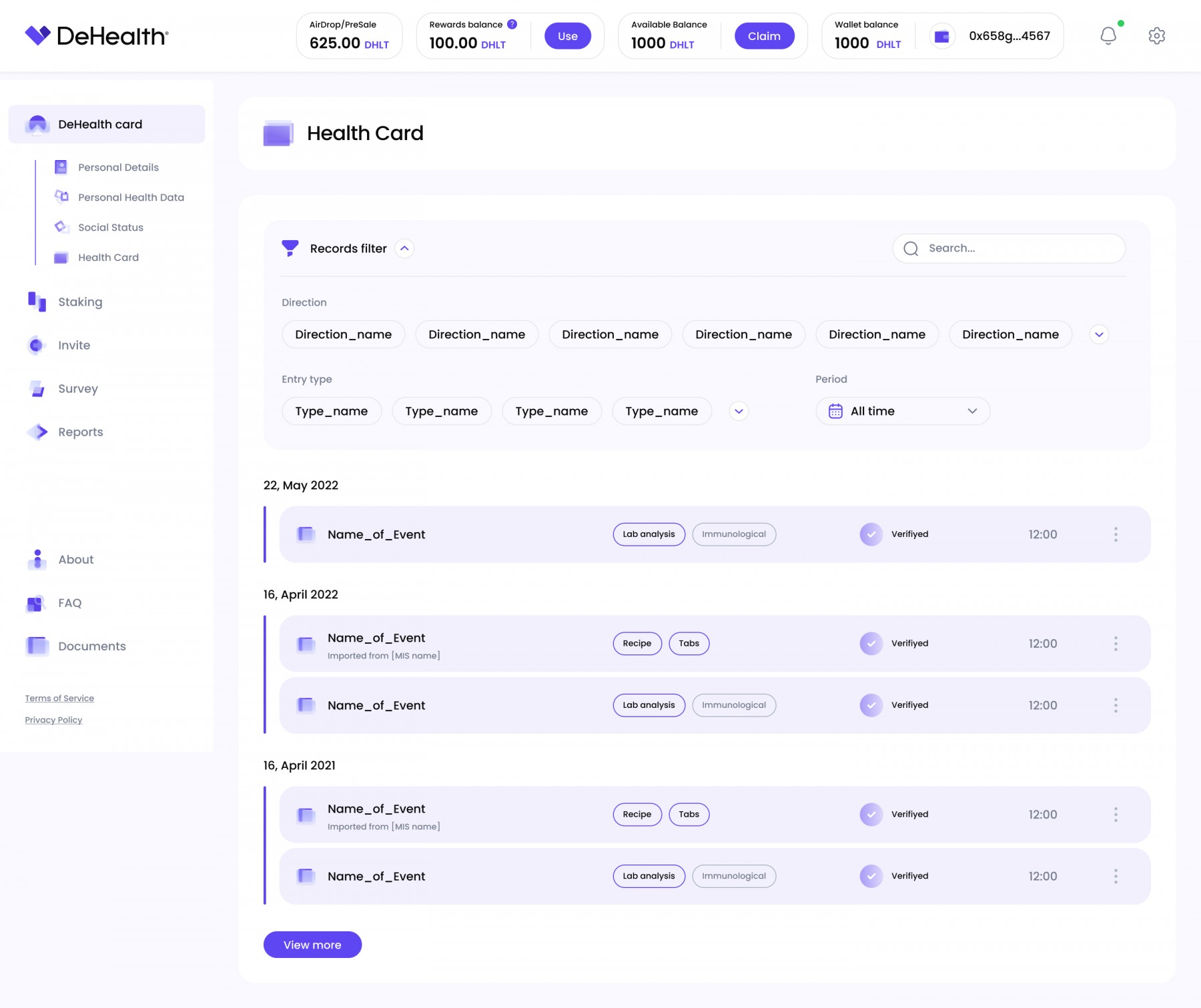Open Staking in the sidebar
Screen dimensions: 1201x1008
80,302
